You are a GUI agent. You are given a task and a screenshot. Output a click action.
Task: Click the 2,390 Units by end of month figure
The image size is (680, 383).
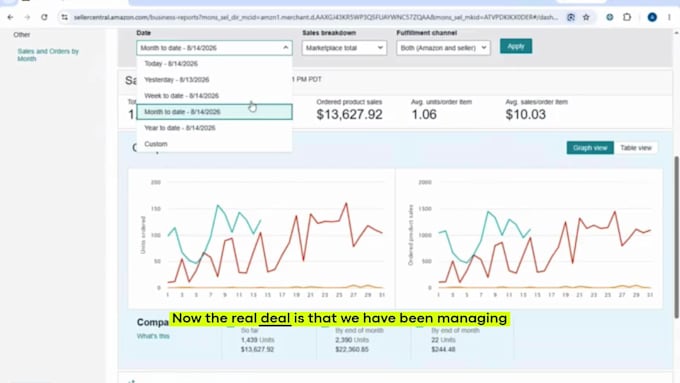pyautogui.click(x=352, y=340)
